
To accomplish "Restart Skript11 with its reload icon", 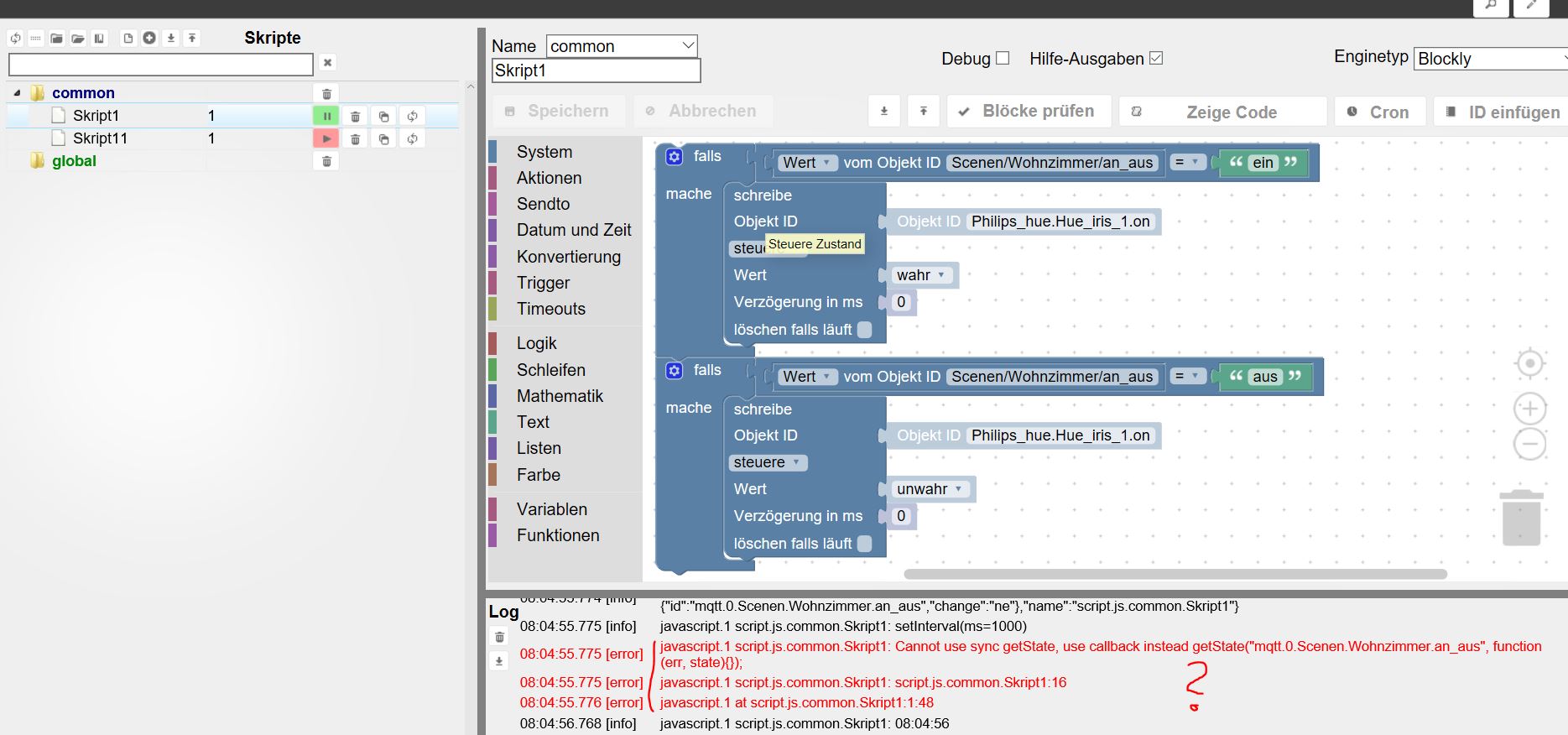I will (412, 139).
